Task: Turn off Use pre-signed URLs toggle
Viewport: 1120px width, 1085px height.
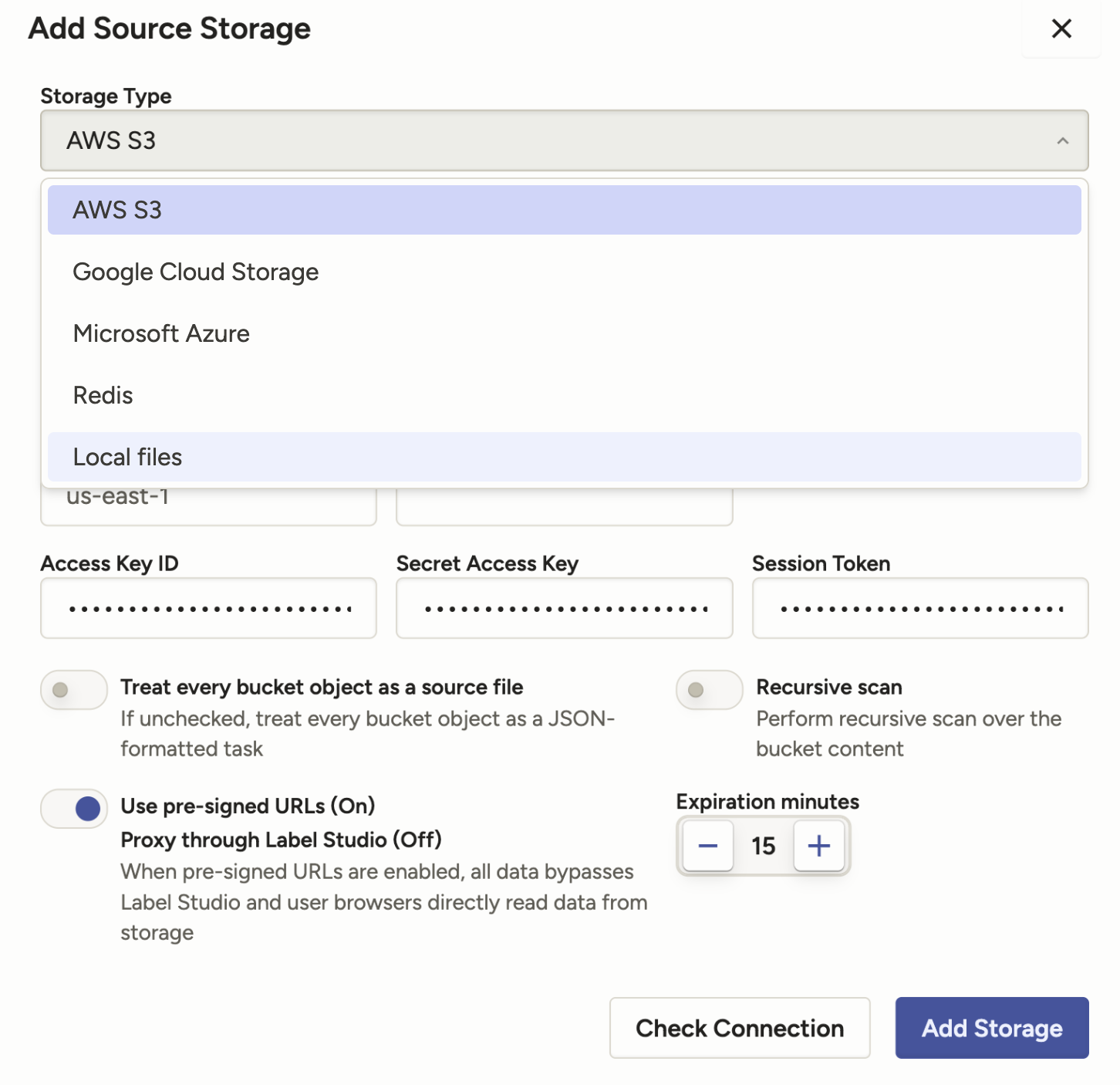Action: (74, 809)
